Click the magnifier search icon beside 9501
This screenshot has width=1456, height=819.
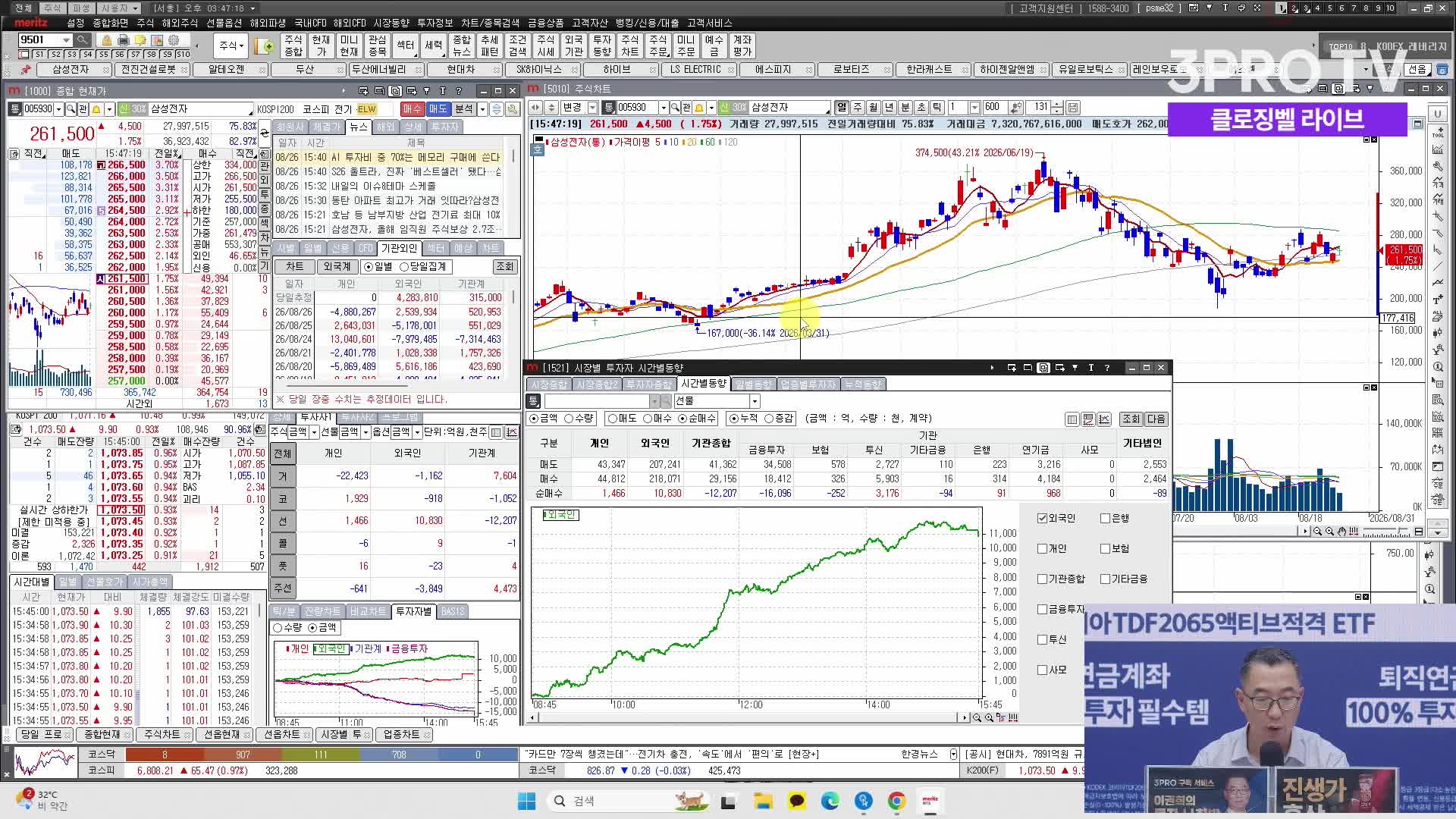pyautogui.click(x=82, y=40)
